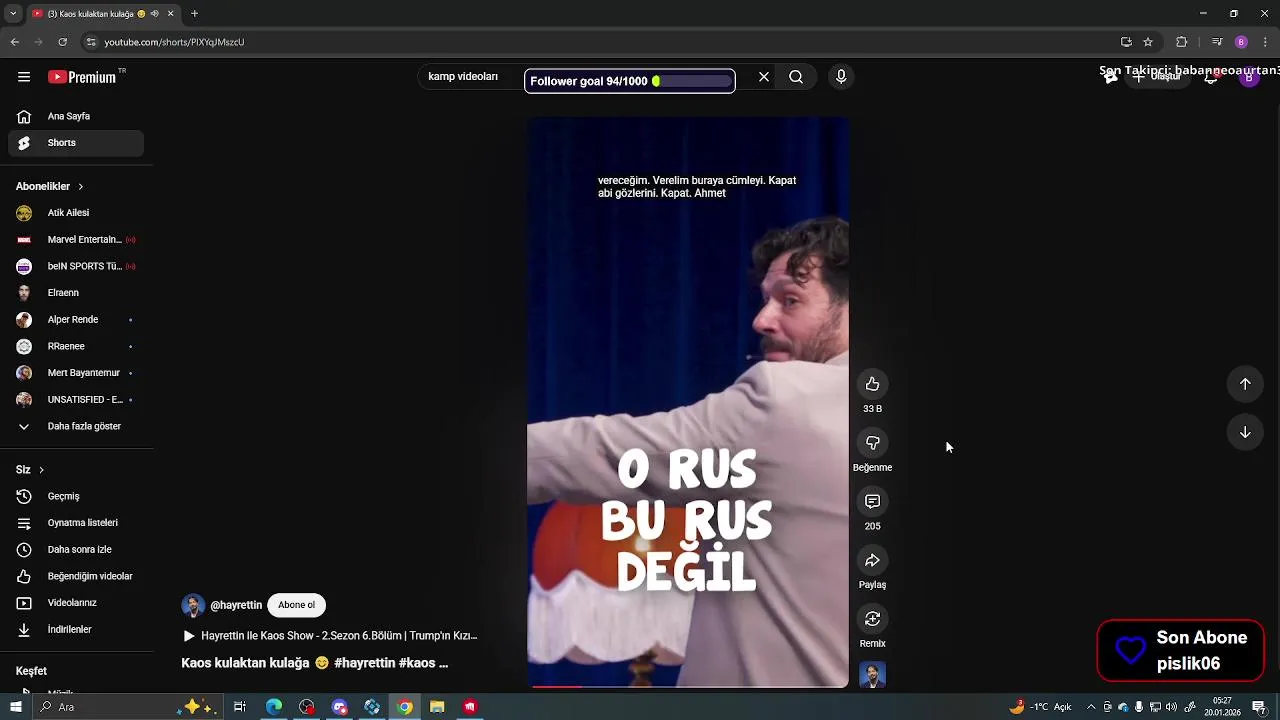Select Shorts in sidebar
Viewport: 1280px width, 720px height.
pyautogui.click(x=76, y=143)
